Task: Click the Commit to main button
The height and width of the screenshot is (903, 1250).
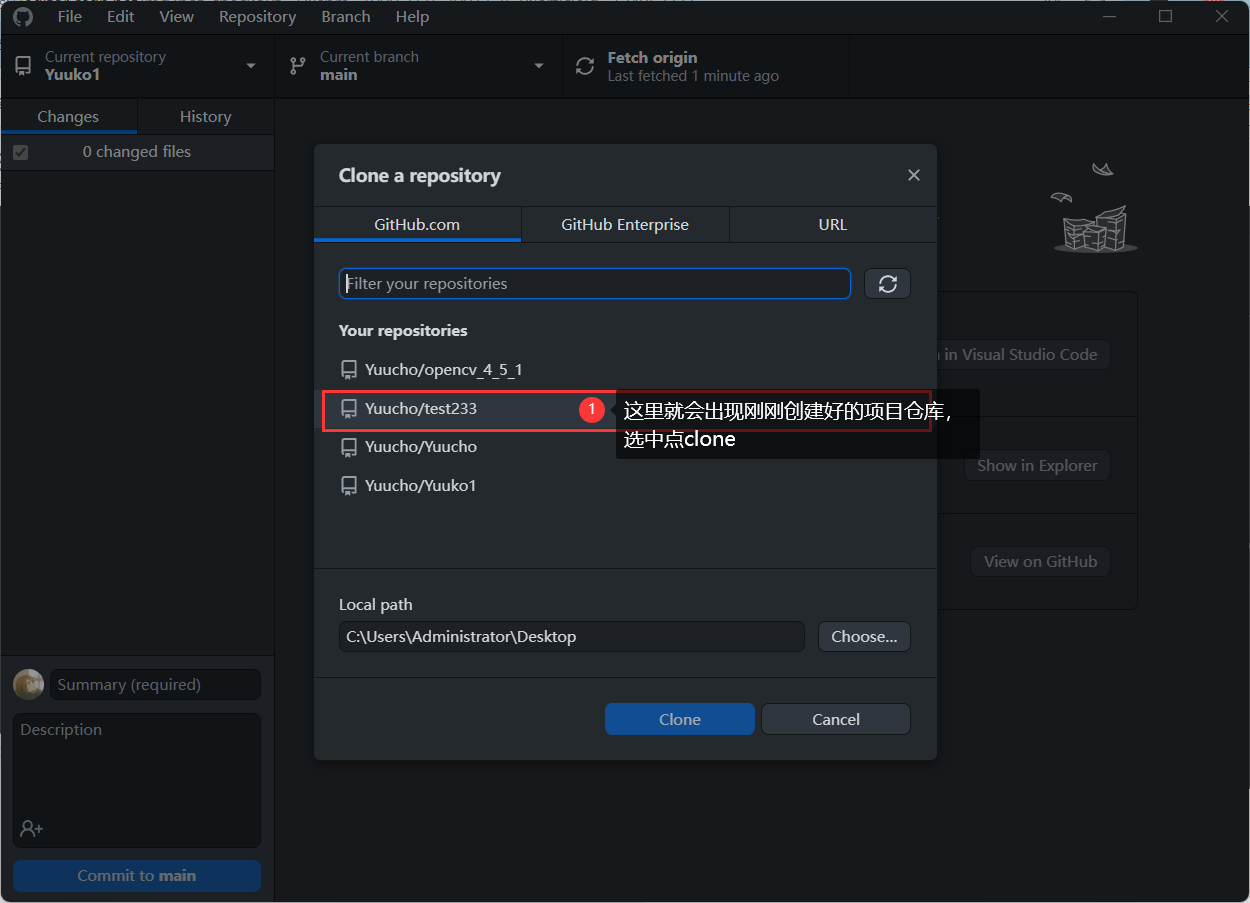Action: (x=137, y=875)
